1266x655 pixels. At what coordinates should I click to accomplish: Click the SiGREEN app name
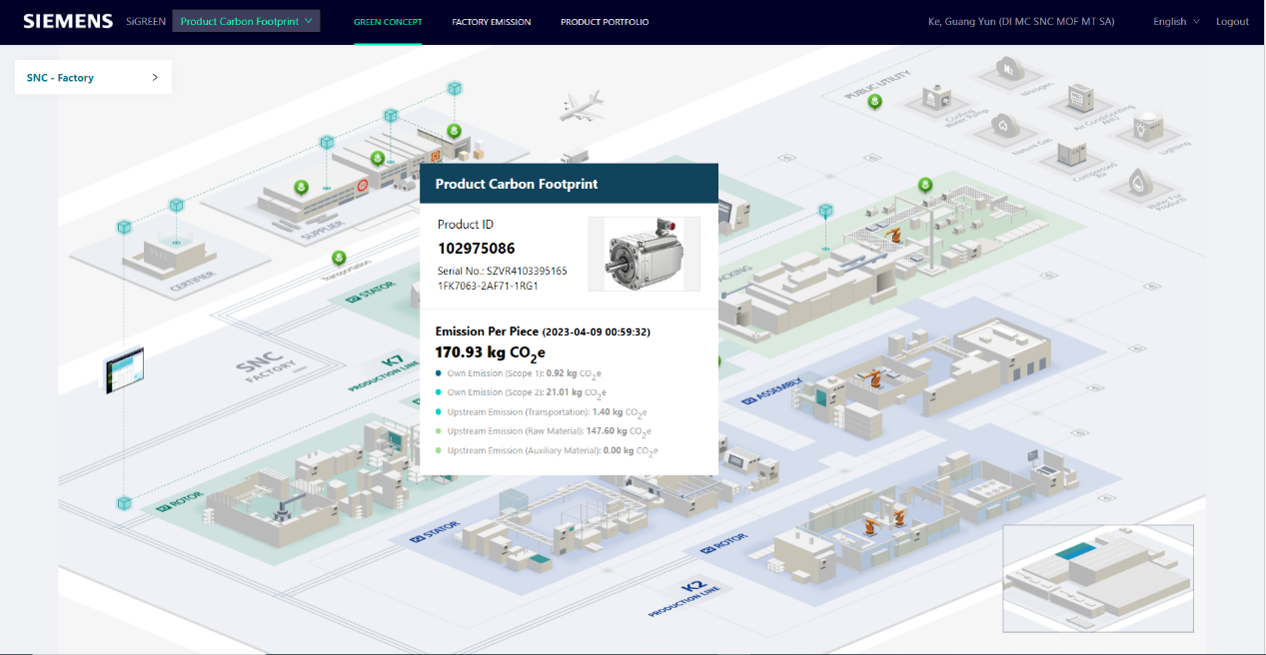(x=146, y=21)
